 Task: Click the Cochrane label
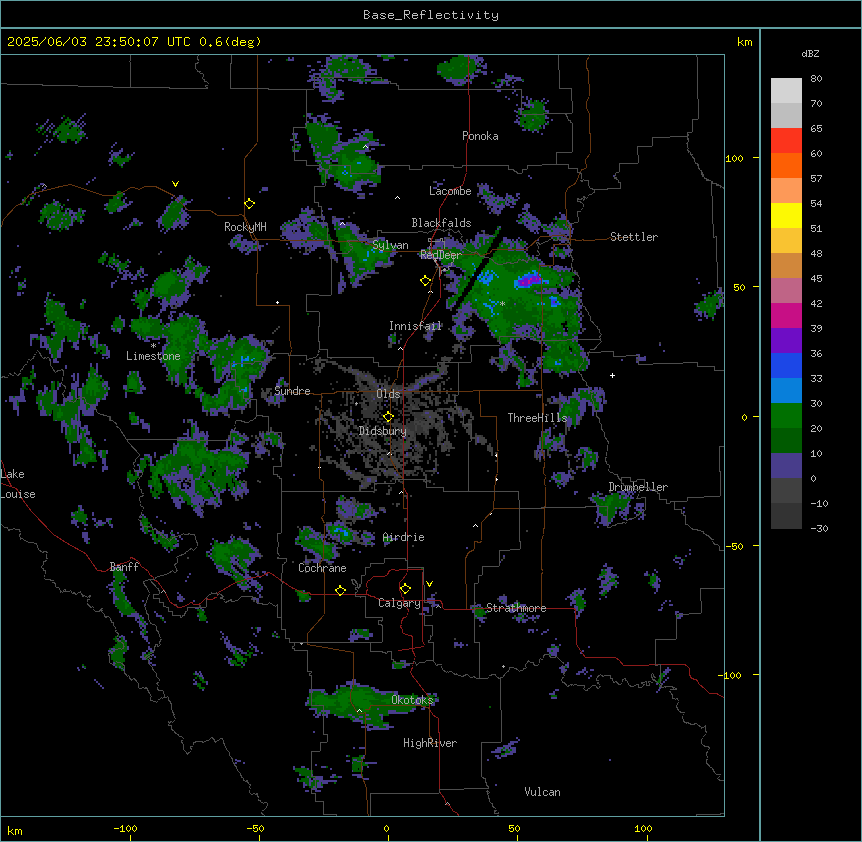322,568
